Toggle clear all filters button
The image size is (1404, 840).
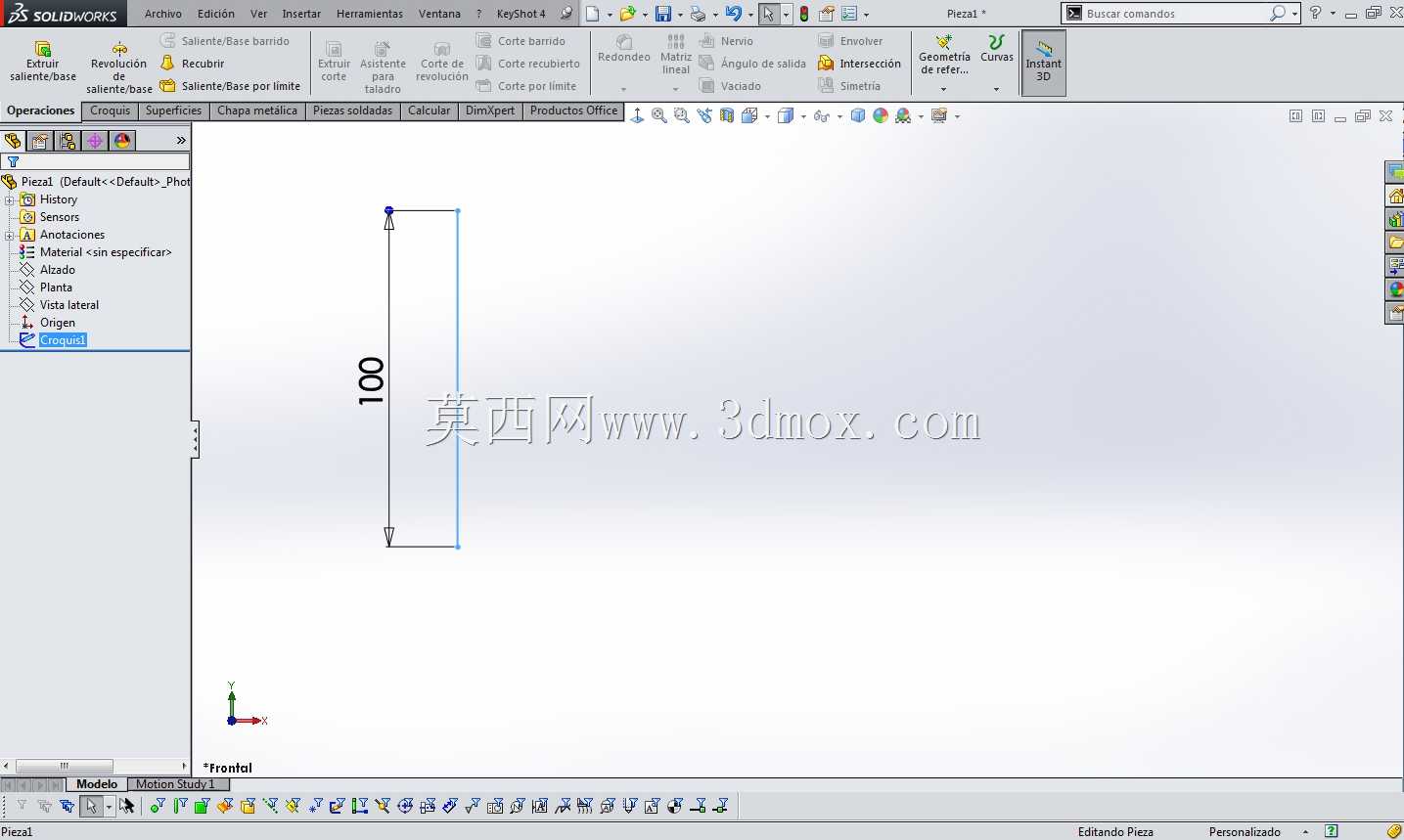(x=44, y=806)
